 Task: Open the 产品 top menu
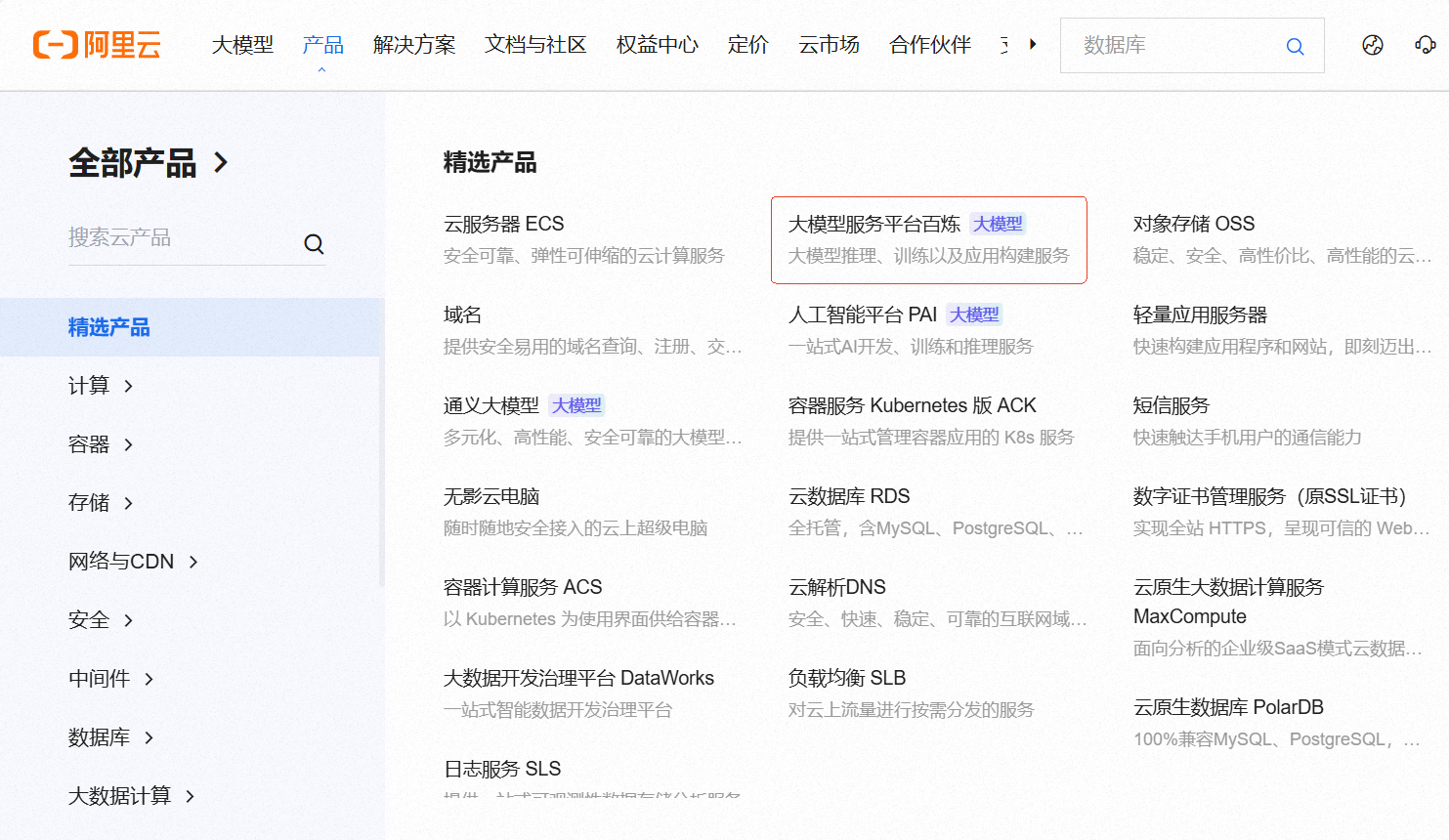(322, 45)
